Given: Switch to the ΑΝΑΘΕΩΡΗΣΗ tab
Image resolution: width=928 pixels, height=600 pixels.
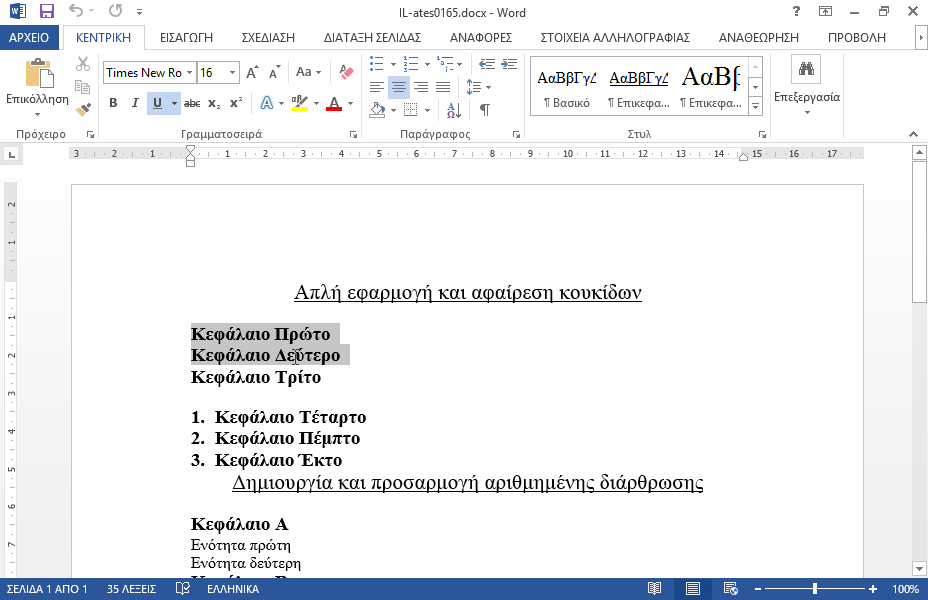Looking at the screenshot, I should (759, 37).
